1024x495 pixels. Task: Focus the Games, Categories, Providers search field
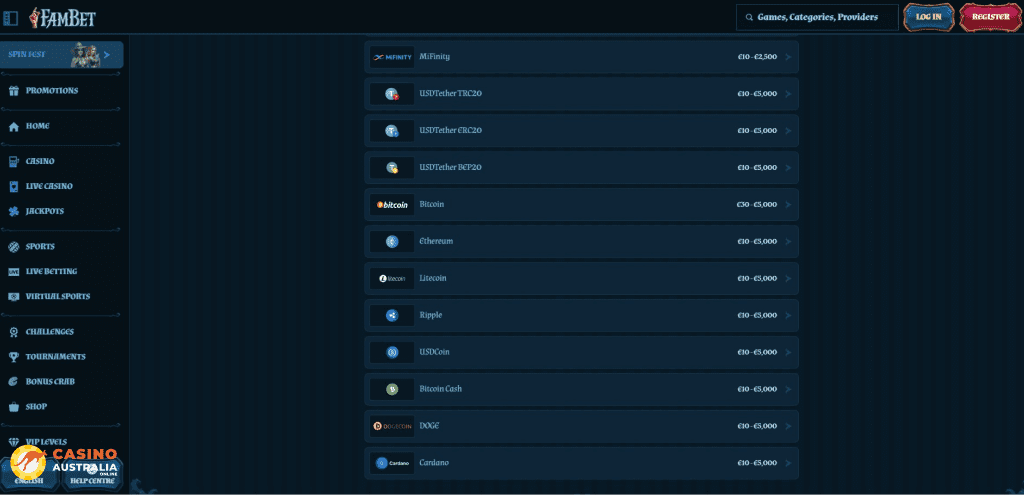(x=817, y=18)
